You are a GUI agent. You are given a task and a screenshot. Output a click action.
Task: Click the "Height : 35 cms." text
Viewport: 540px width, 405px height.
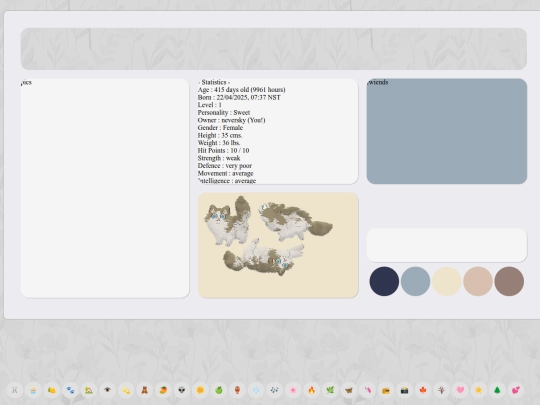point(220,135)
